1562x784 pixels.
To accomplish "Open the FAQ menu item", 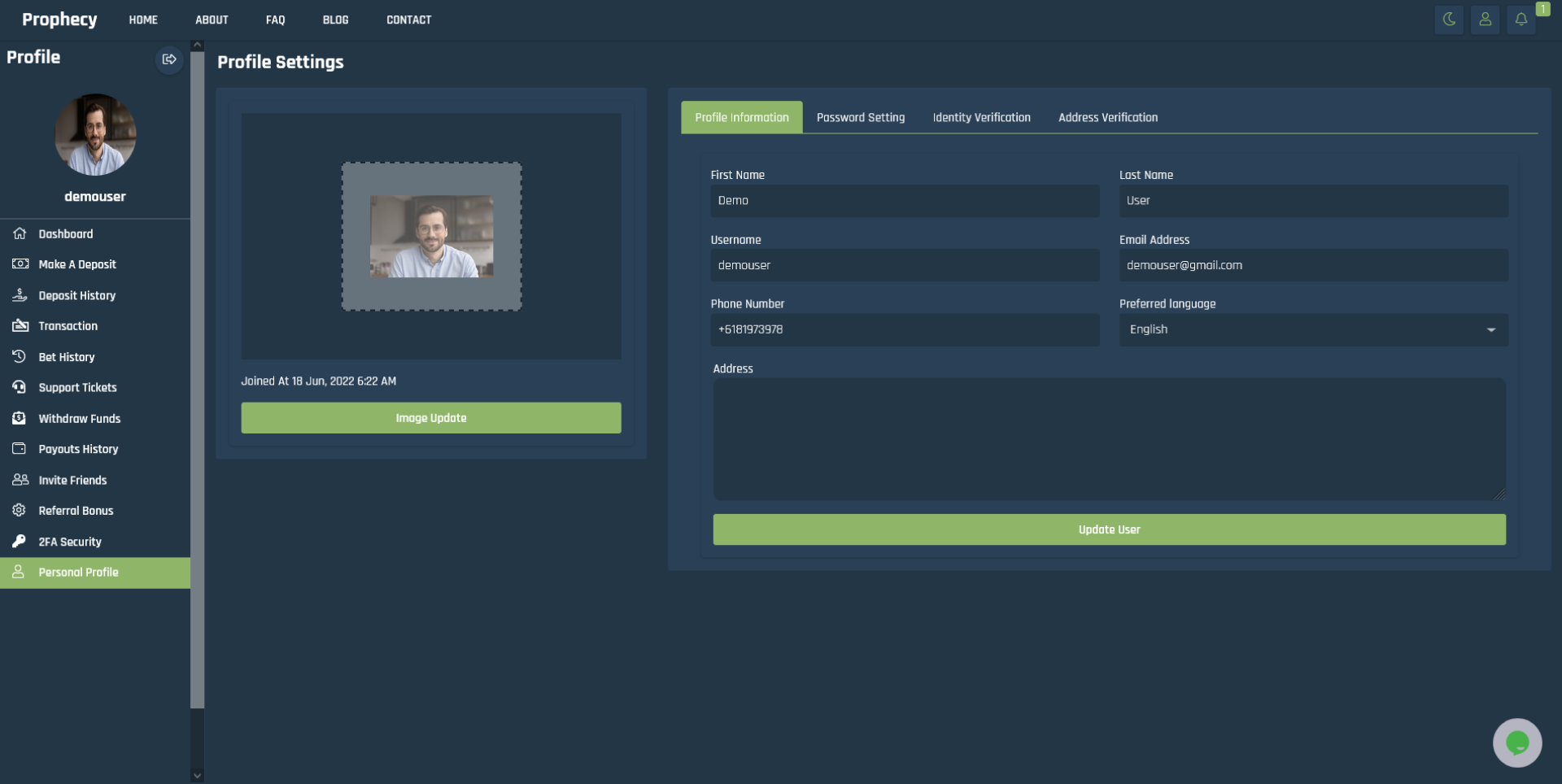I will 275,20.
